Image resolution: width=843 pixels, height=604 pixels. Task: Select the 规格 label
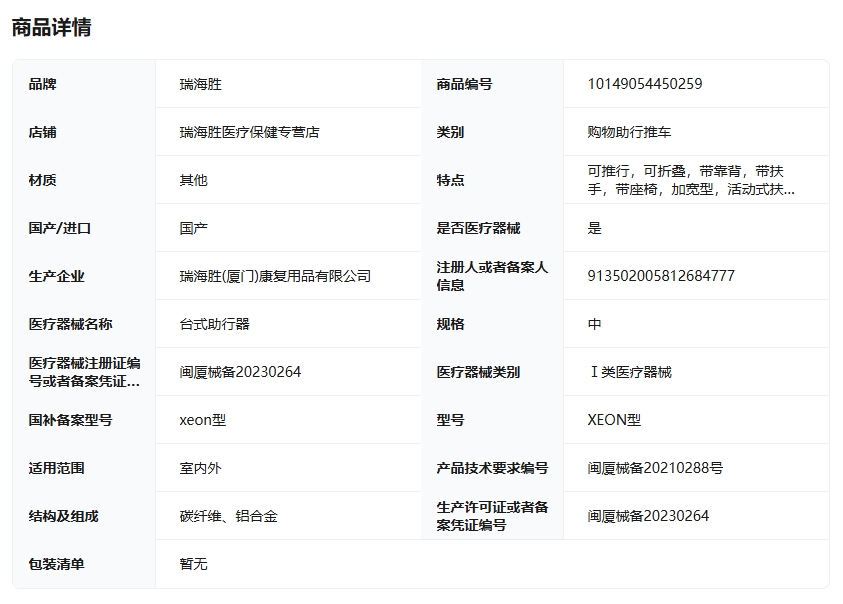click(451, 324)
